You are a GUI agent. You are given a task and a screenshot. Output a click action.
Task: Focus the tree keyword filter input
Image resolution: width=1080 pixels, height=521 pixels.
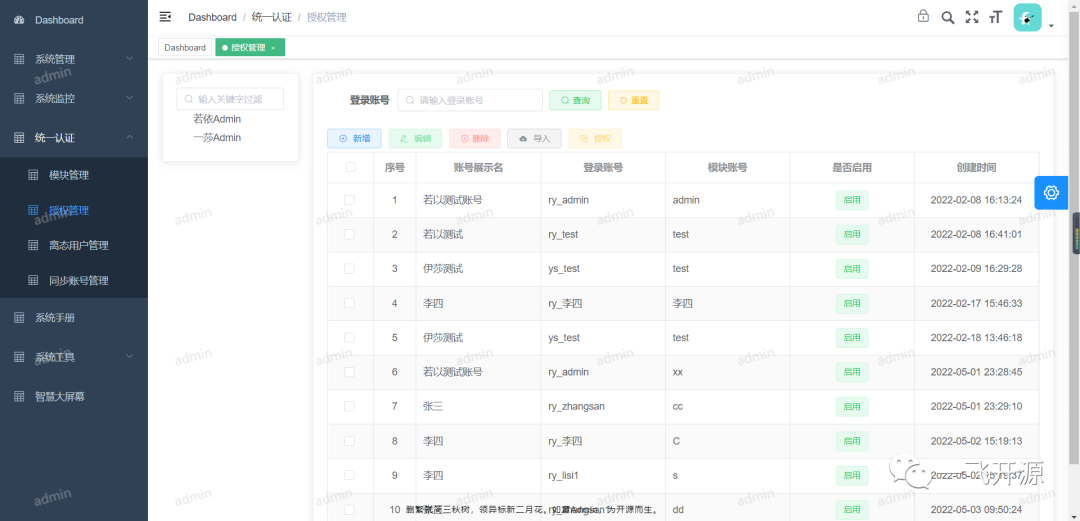pyautogui.click(x=230, y=99)
